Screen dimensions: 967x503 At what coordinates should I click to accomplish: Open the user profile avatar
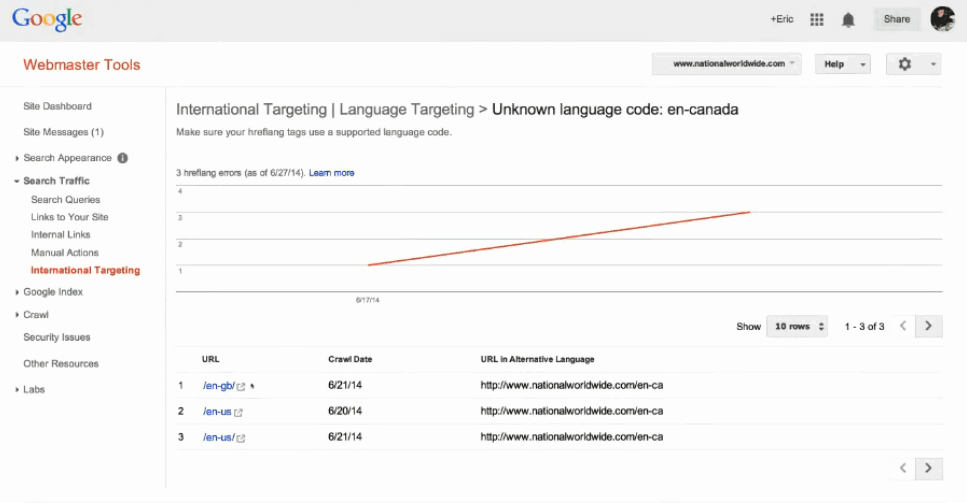(942, 19)
